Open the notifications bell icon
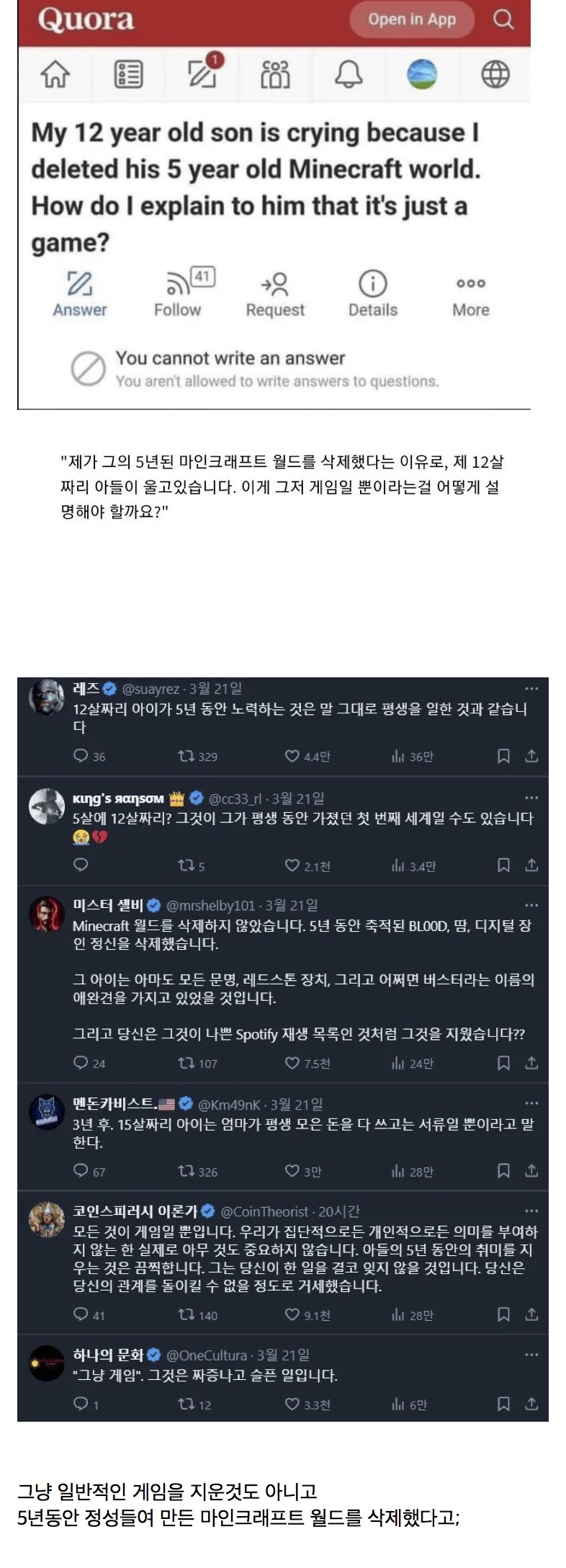The width and height of the screenshot is (566, 1568). (x=349, y=74)
